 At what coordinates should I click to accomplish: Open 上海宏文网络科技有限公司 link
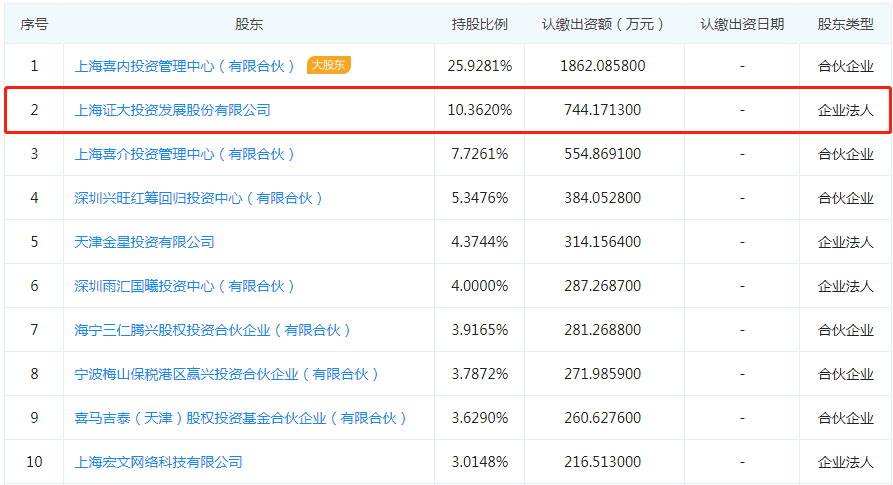click(x=158, y=462)
